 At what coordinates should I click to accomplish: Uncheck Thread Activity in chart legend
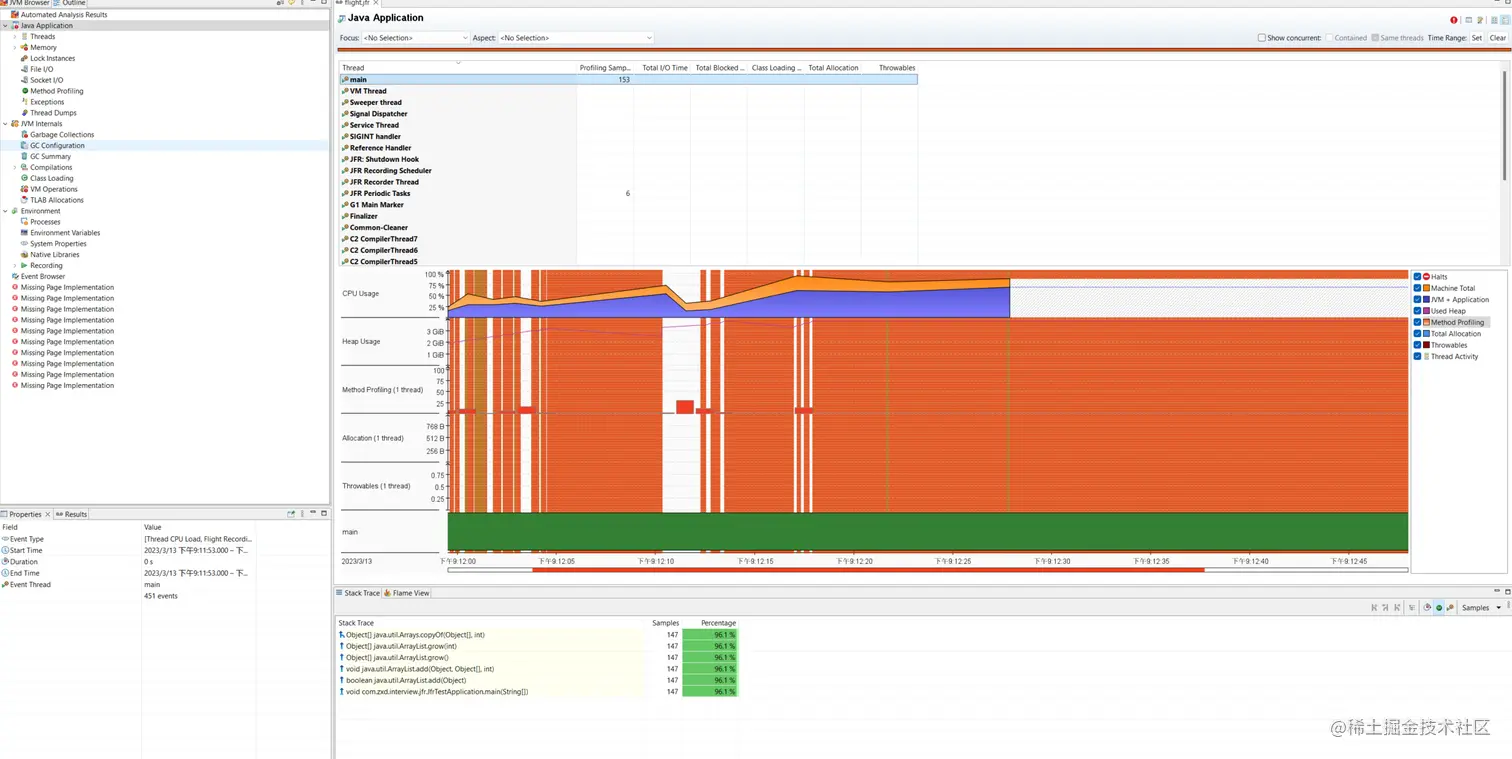[1417, 357]
